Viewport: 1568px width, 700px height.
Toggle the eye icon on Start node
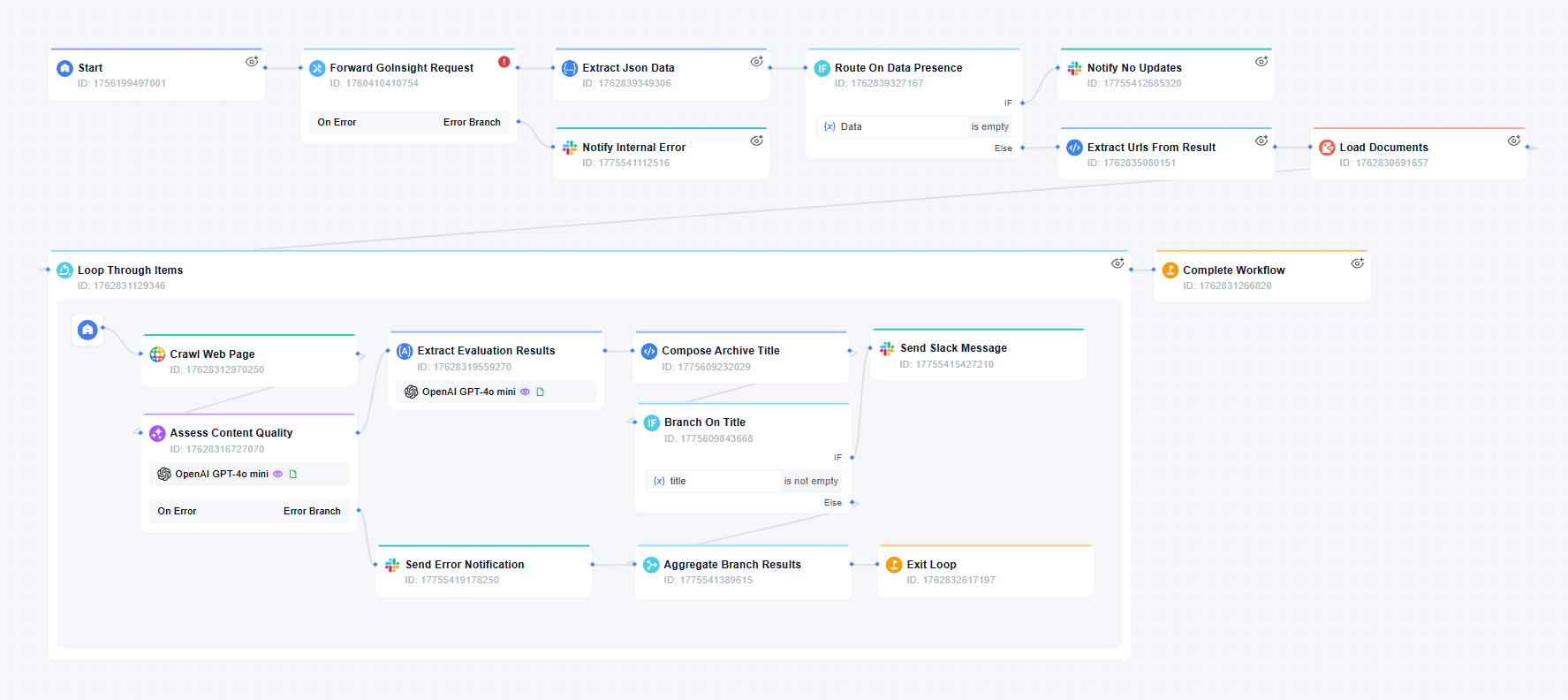point(252,62)
